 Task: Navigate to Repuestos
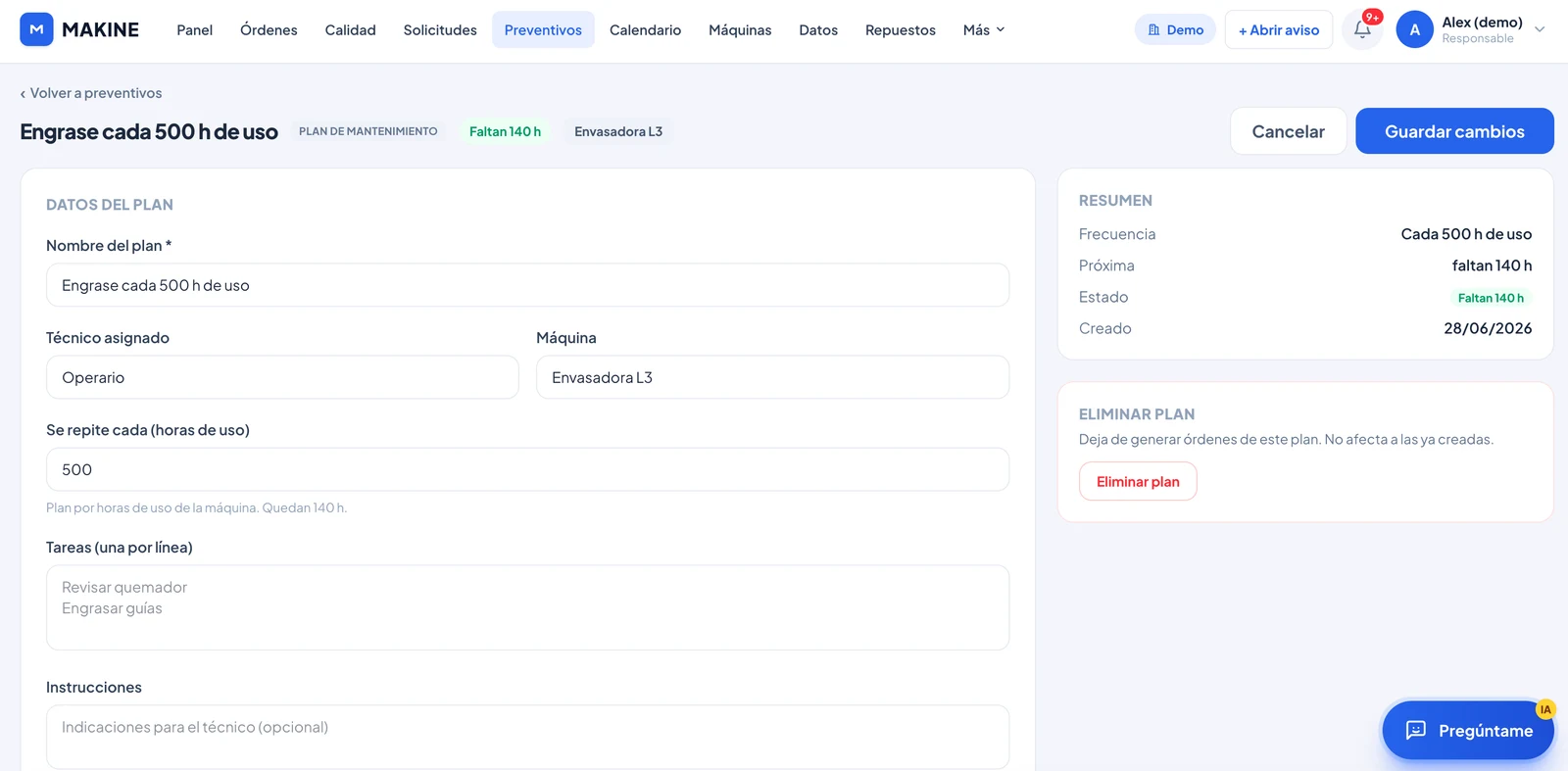900,29
